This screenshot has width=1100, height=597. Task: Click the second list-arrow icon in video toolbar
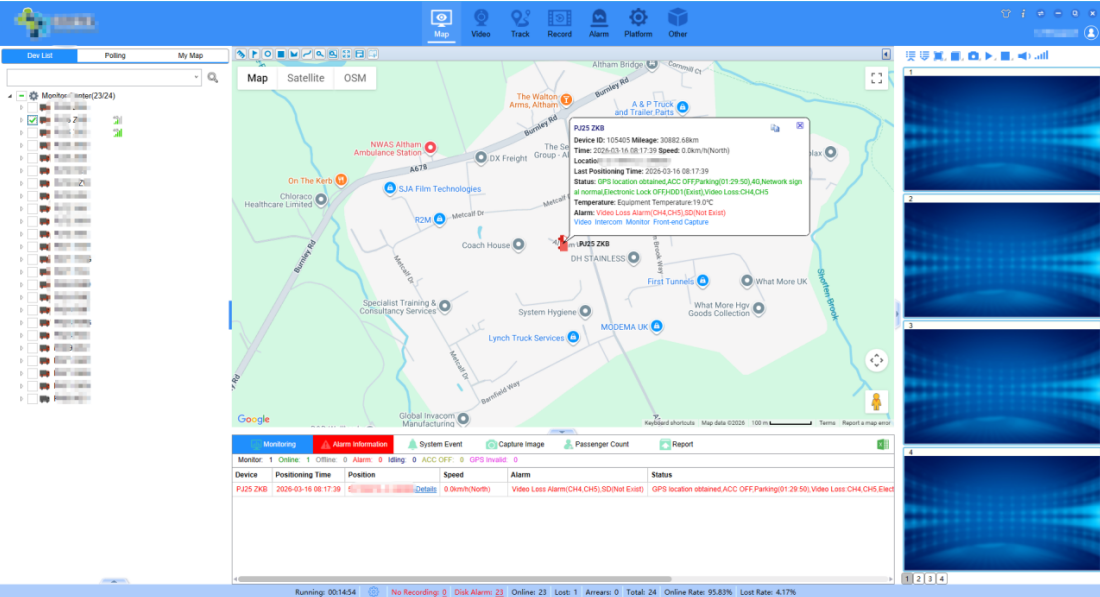click(x=925, y=55)
